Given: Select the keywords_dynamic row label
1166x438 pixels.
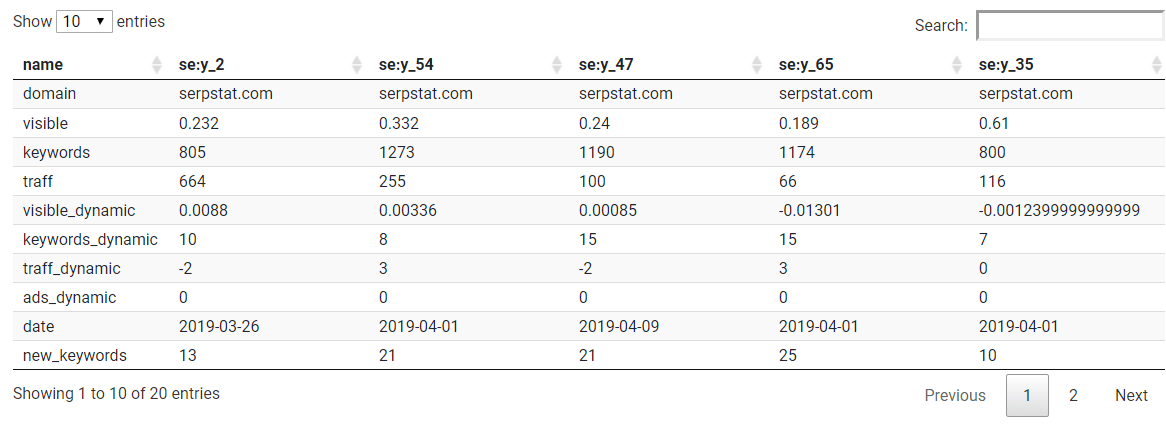Looking at the screenshot, I should click(90, 239).
